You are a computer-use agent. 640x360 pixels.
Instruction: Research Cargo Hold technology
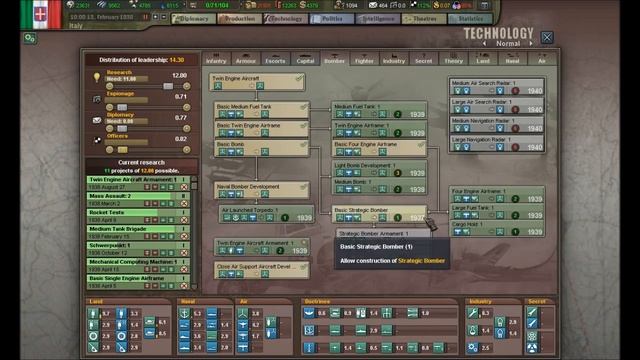tap(497, 228)
